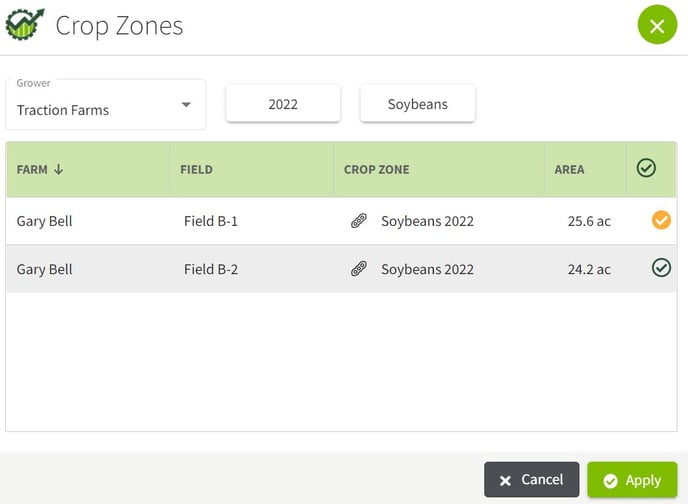
Task: Sort by the FIELD column header
Action: 196,170
